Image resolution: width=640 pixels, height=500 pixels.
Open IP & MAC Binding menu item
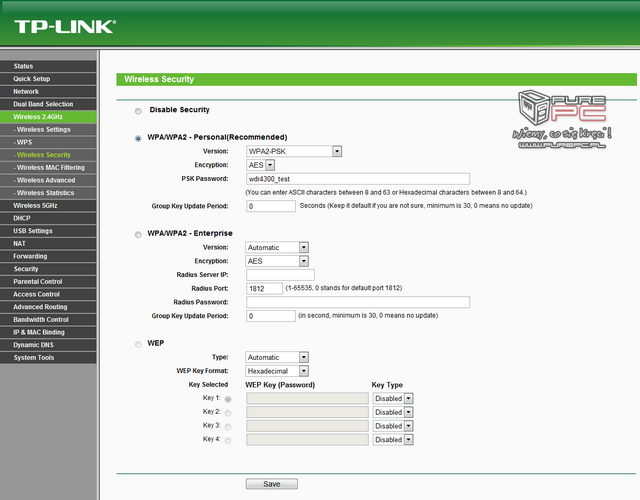48,332
